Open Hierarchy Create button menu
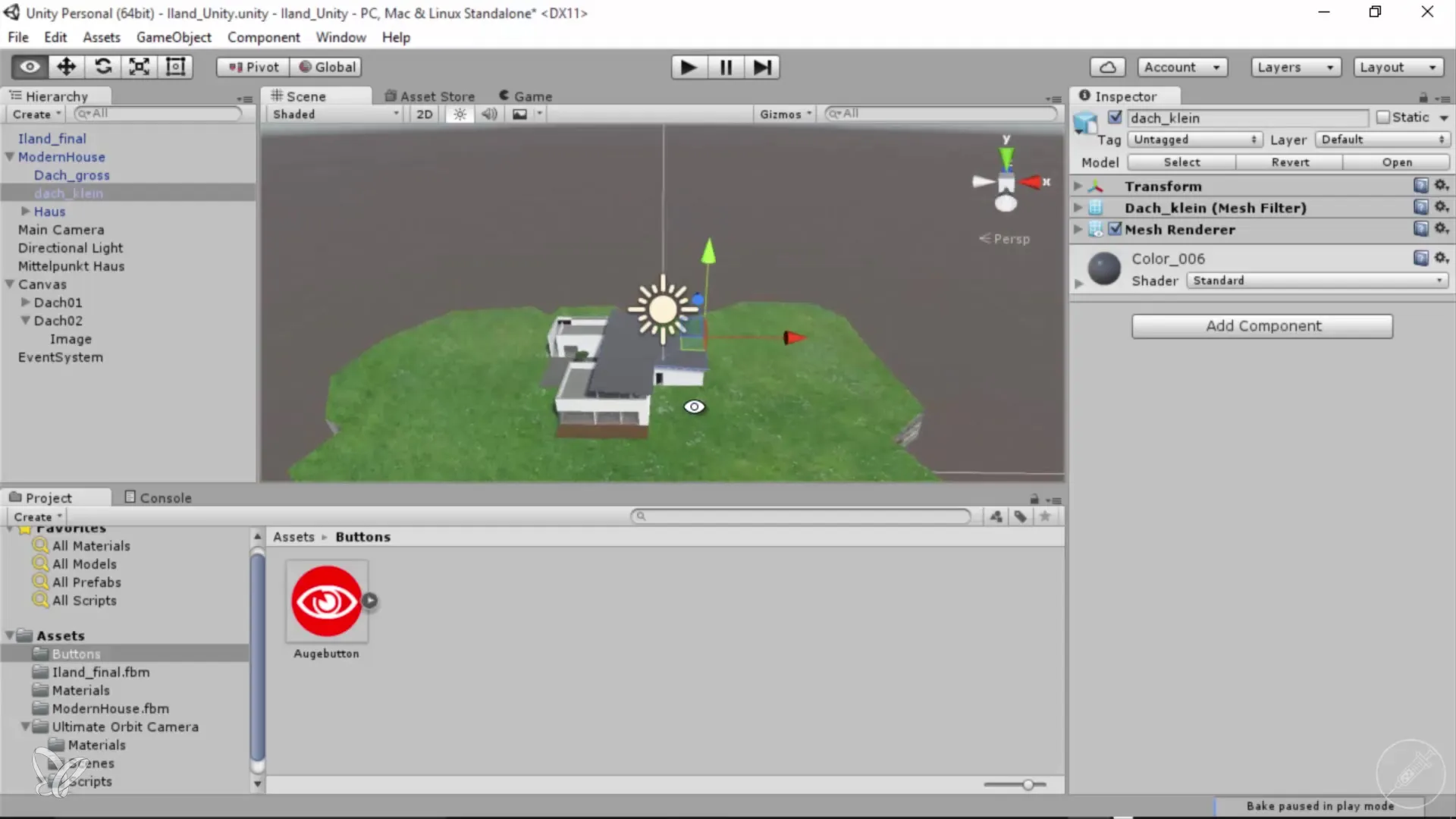Image resolution: width=1456 pixels, height=819 pixels. 36,115
